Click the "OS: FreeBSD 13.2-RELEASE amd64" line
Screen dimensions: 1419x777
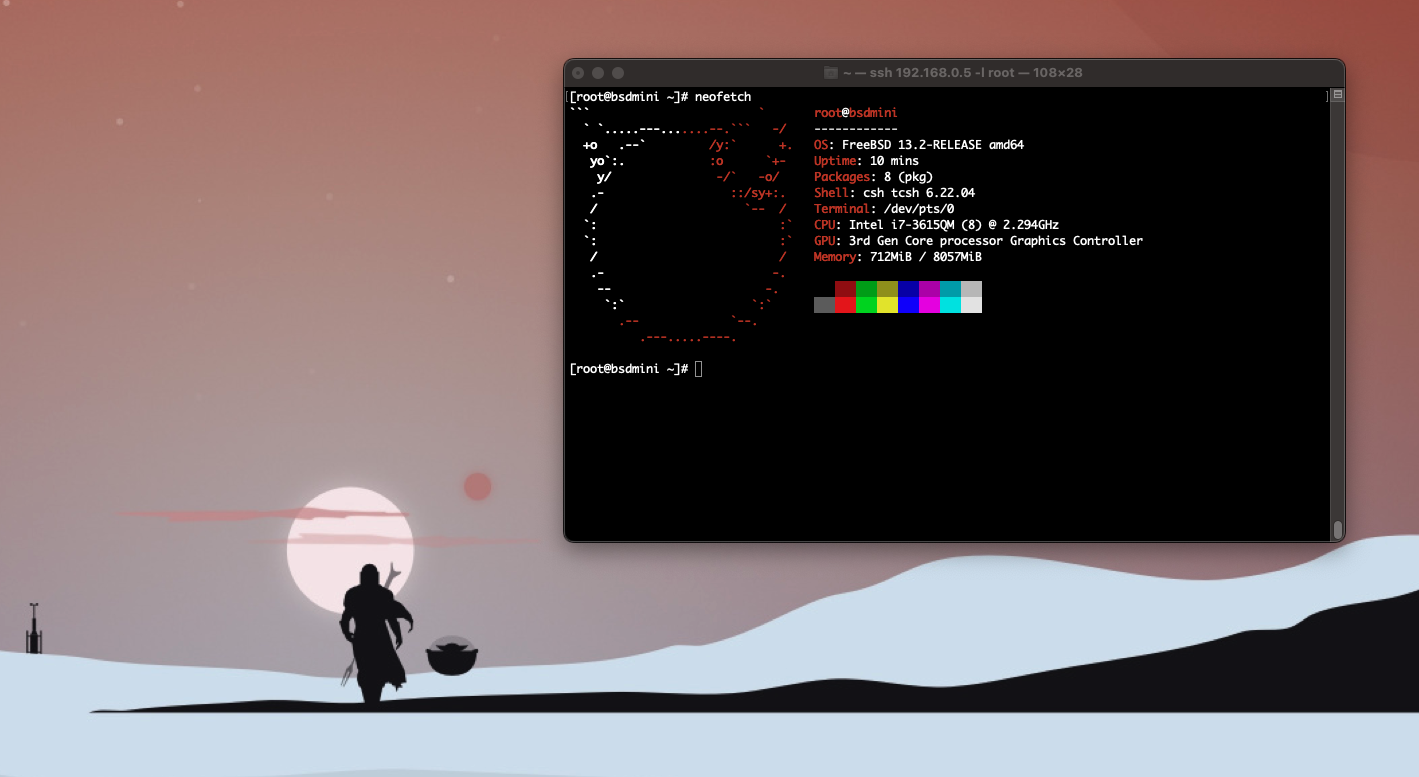pos(919,145)
